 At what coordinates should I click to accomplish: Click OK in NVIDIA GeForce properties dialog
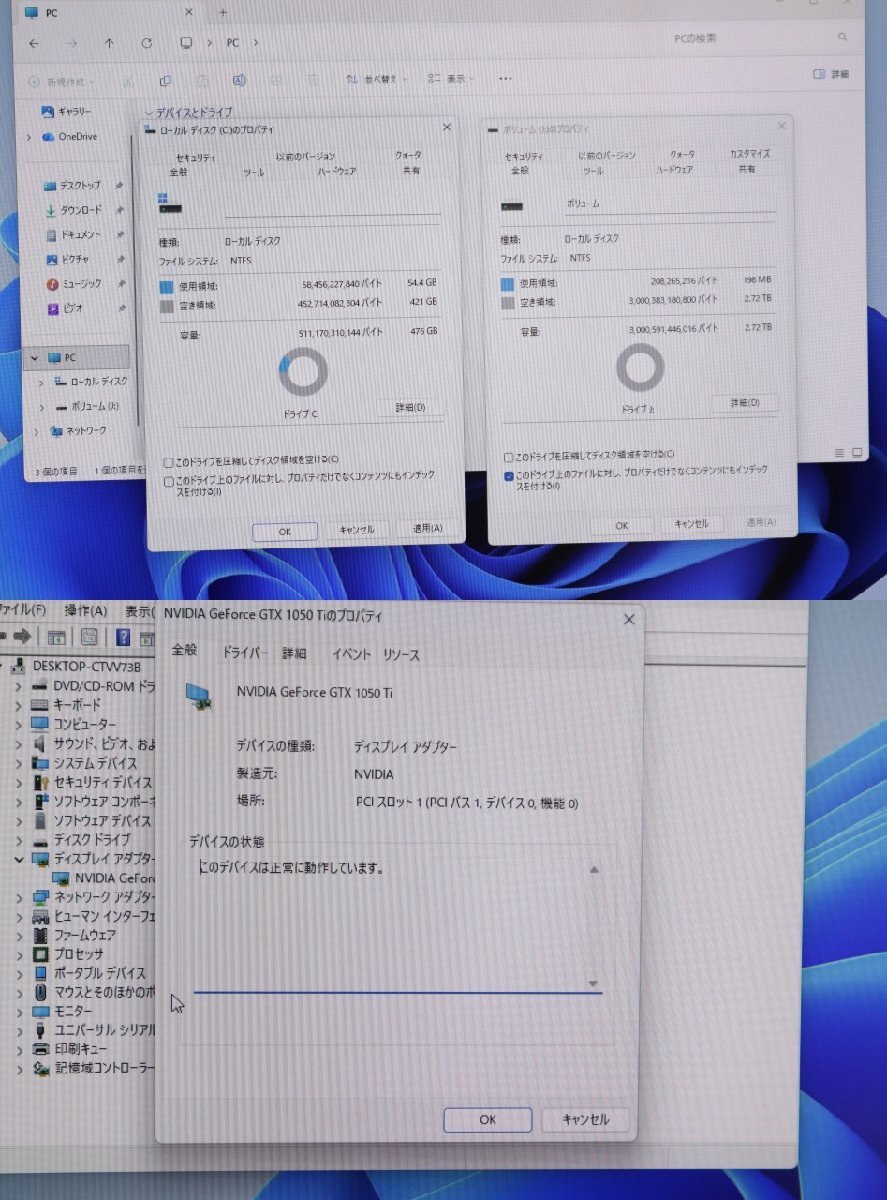pos(487,1120)
